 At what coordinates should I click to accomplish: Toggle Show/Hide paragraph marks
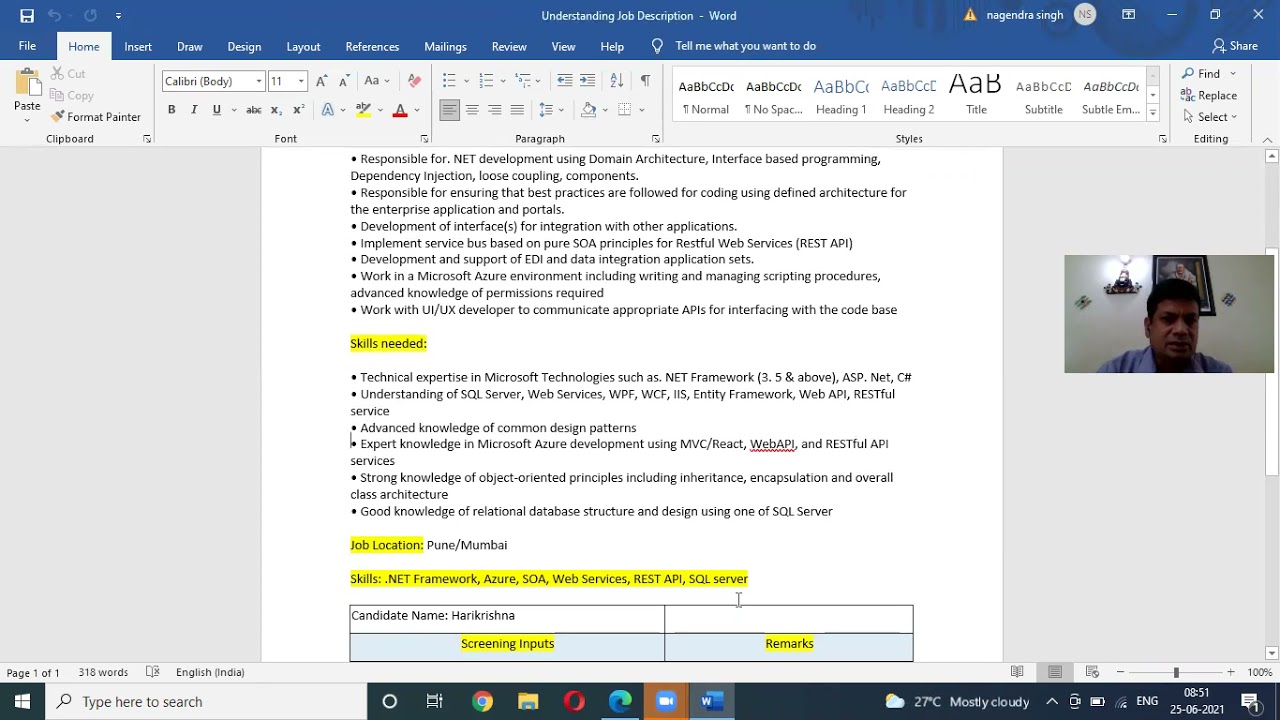[645, 81]
